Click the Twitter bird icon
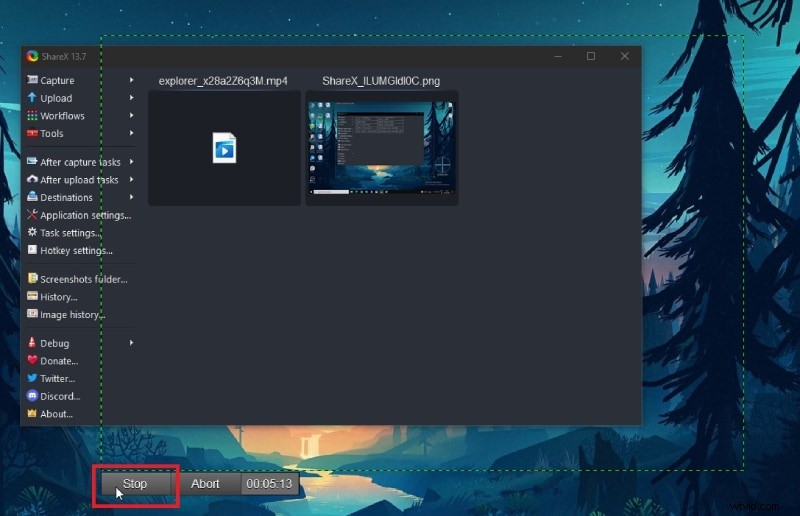This screenshot has width=800, height=516. click(32, 378)
